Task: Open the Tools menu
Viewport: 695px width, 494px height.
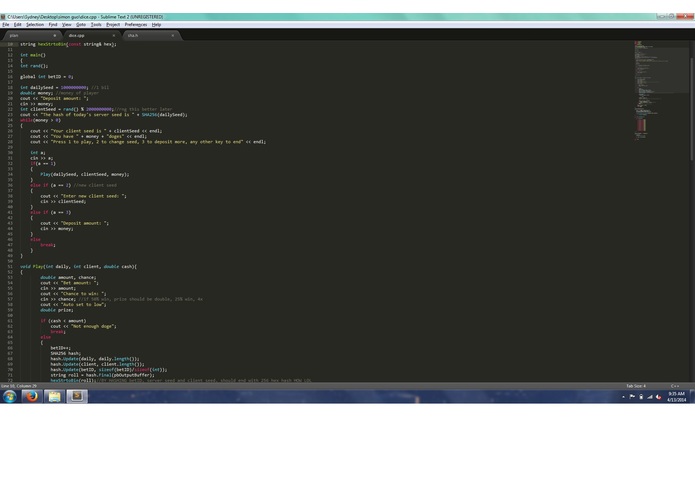Action: click(x=96, y=25)
